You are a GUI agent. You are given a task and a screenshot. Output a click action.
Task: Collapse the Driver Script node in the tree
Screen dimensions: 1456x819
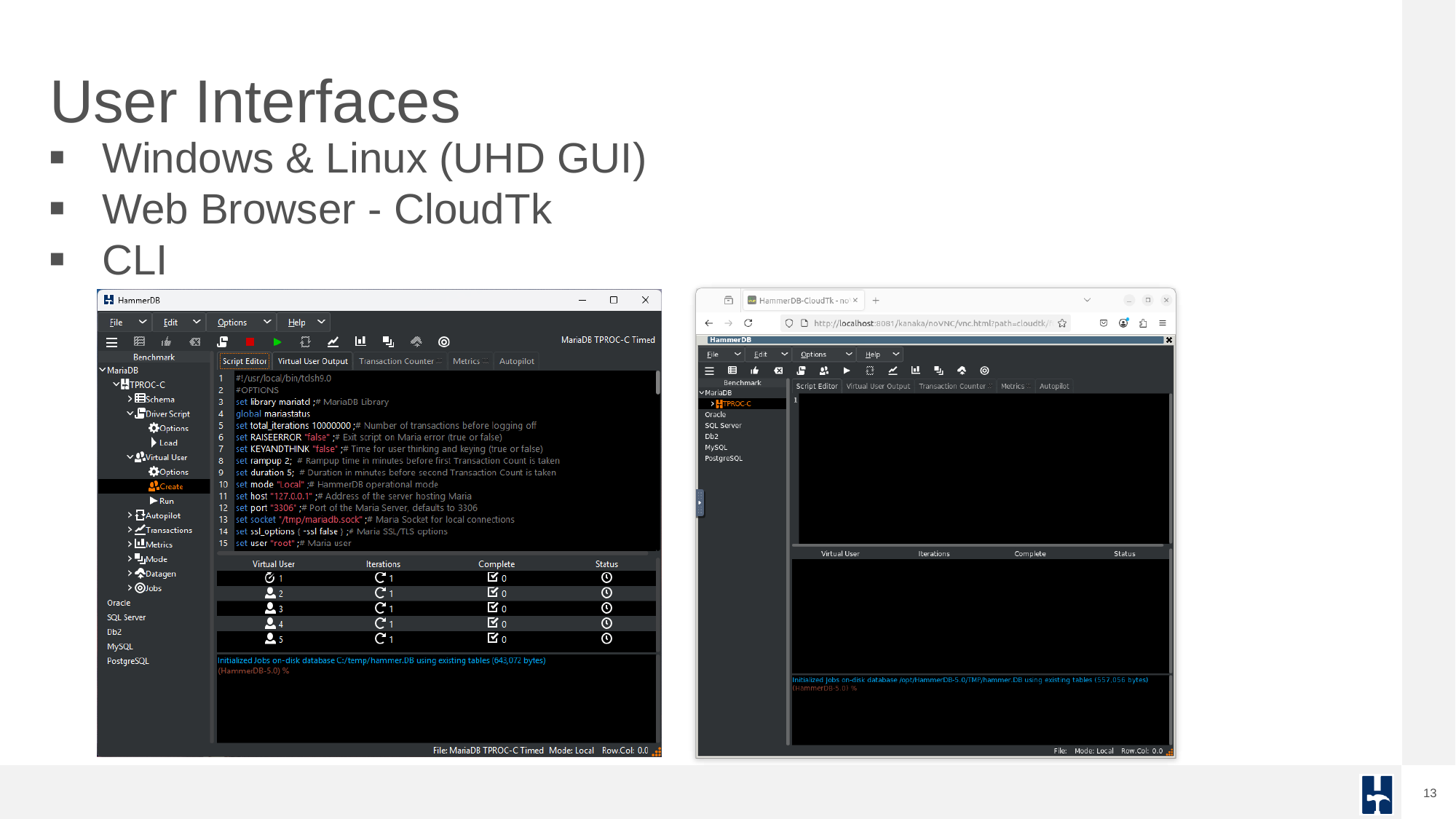point(130,414)
